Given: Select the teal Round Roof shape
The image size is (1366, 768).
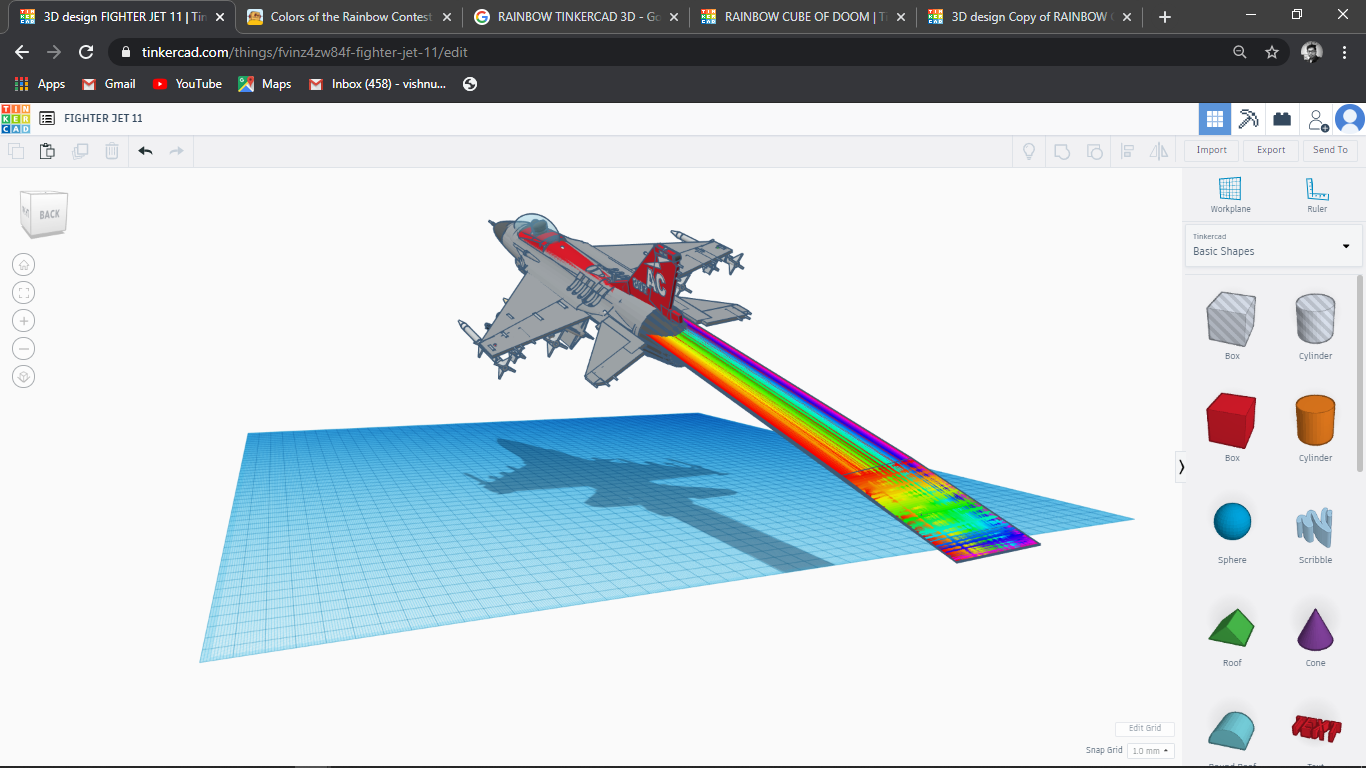Looking at the screenshot, I should click(1232, 732).
